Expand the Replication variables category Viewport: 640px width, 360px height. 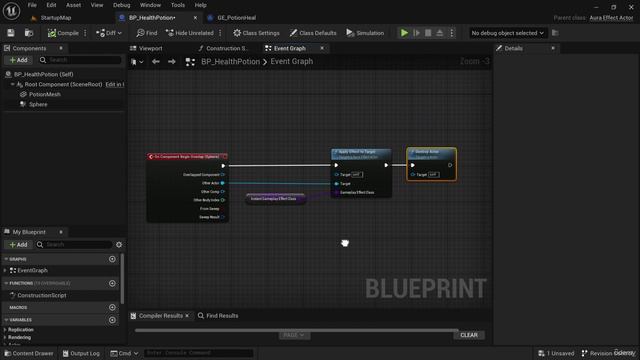[5, 330]
